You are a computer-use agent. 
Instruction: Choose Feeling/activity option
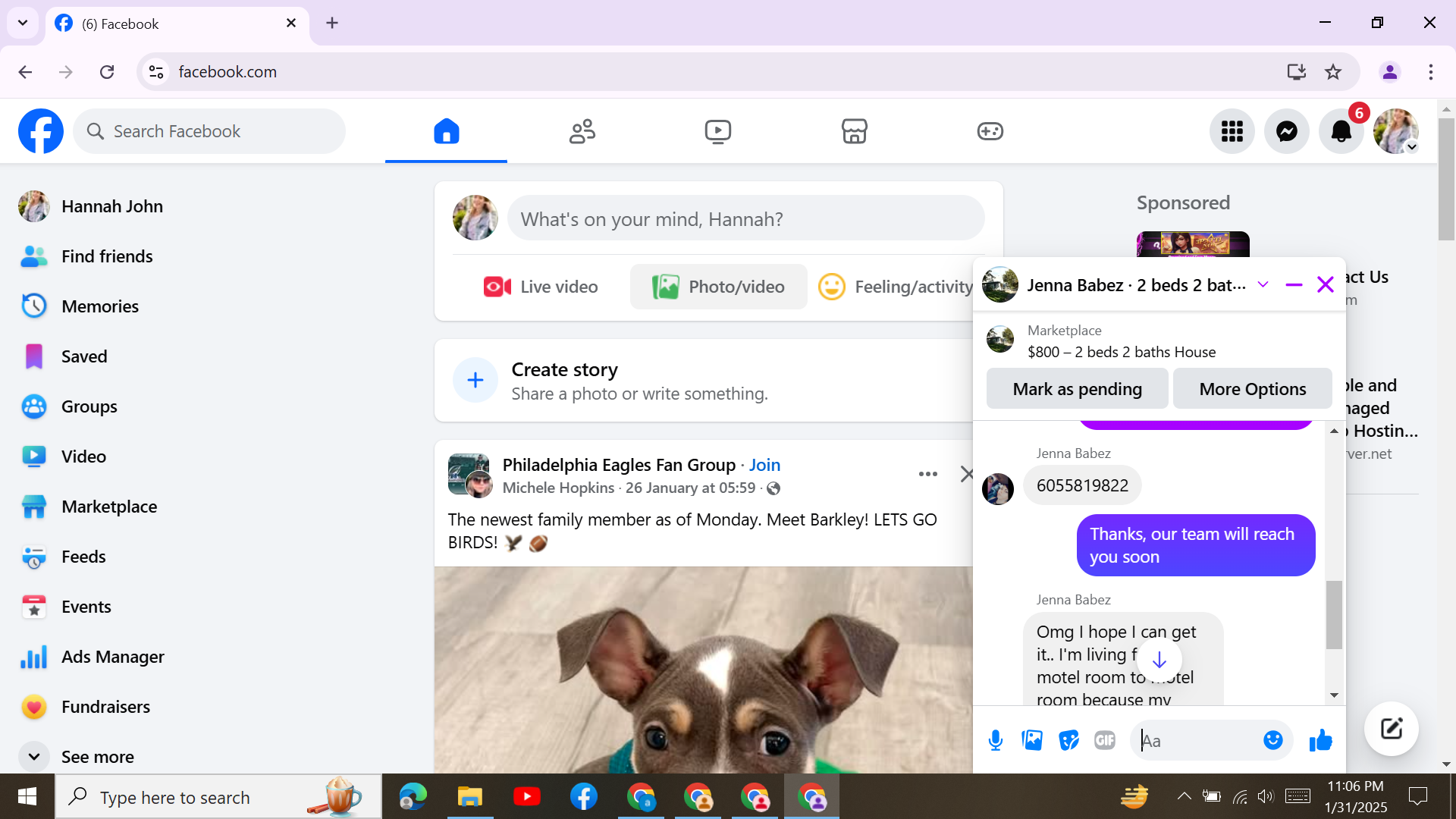click(x=895, y=287)
